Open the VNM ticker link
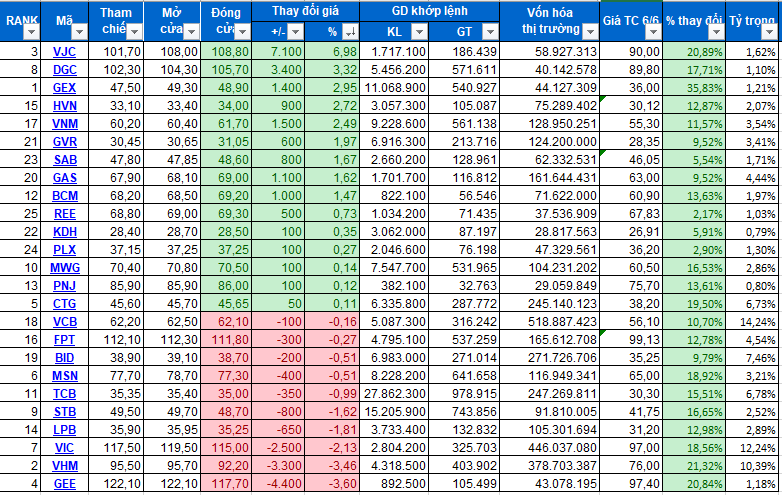782x495 pixels. (x=64, y=124)
